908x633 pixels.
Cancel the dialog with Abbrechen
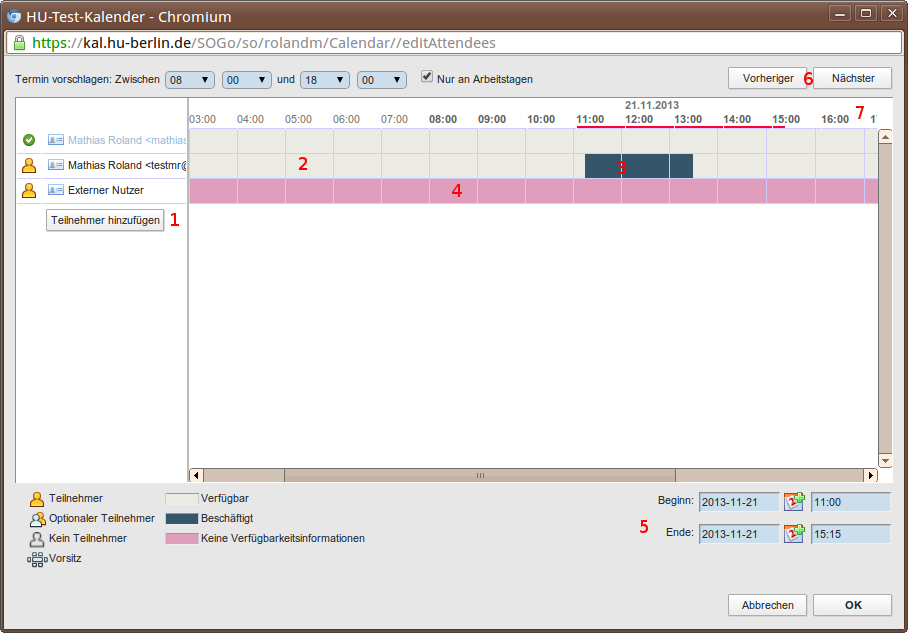767,605
